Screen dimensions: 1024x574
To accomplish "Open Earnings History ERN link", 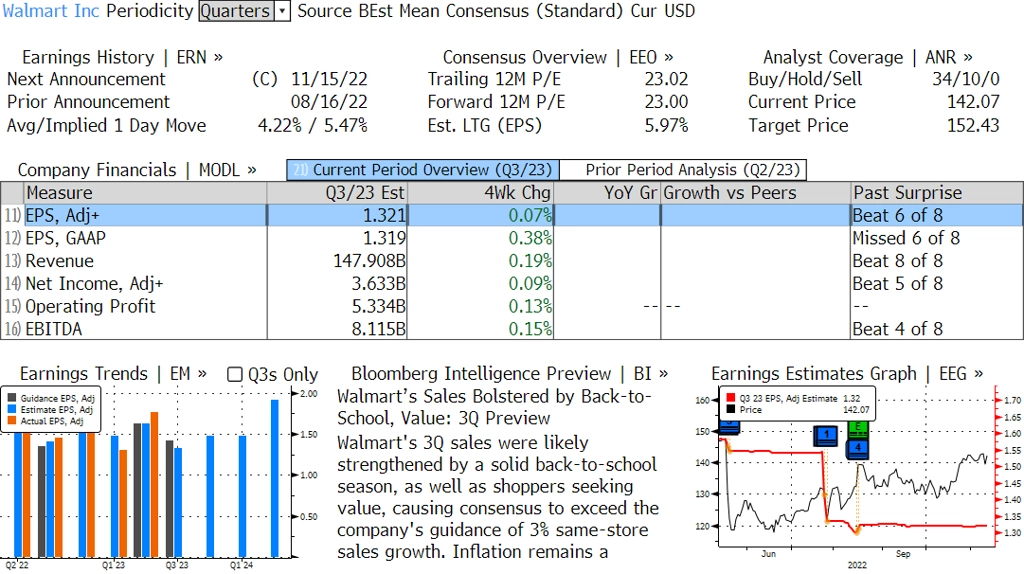I will click(122, 57).
